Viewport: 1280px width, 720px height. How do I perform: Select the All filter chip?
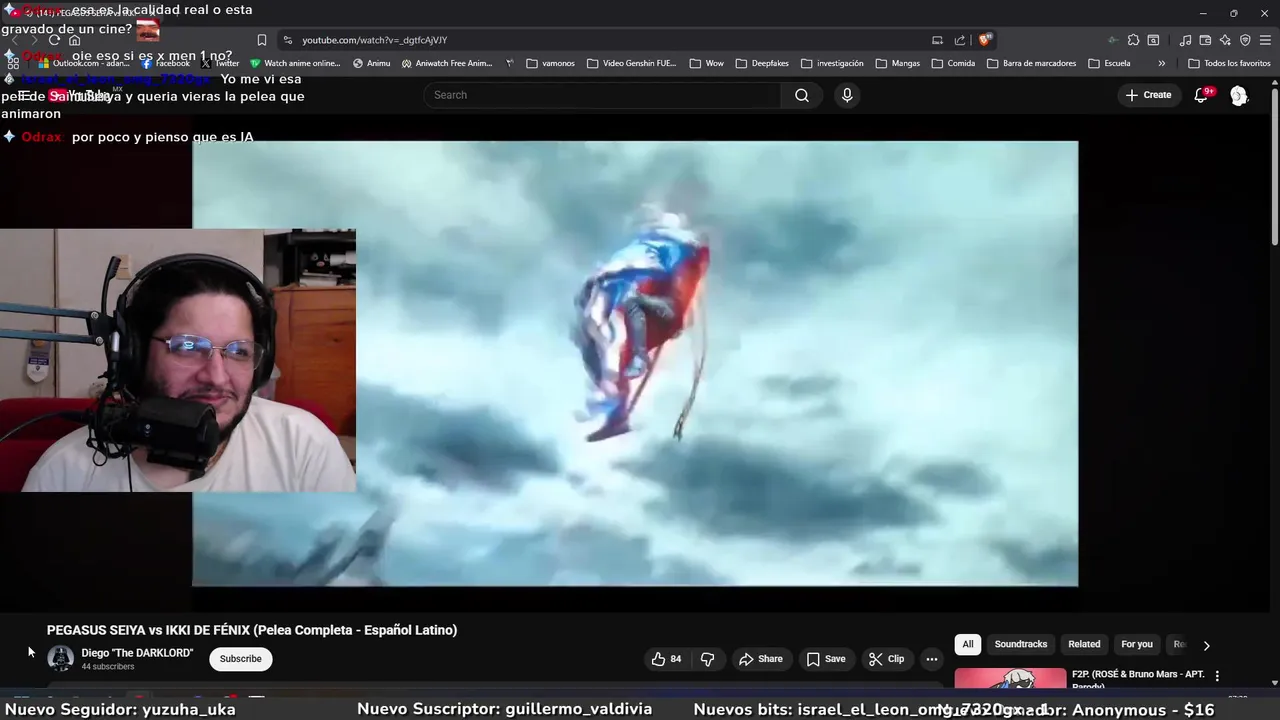tap(968, 644)
